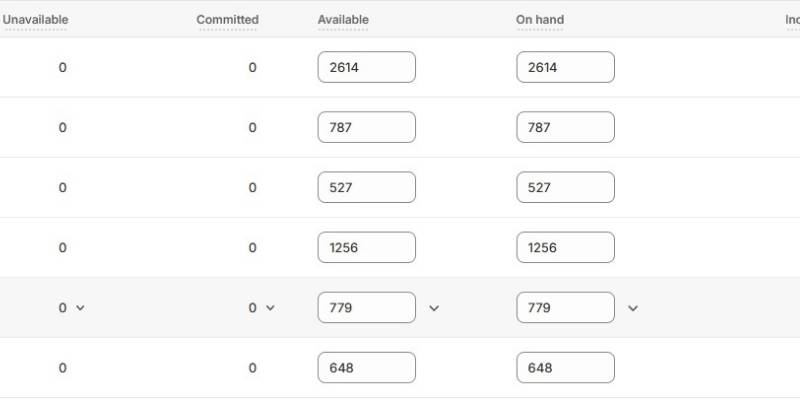
Task: Select the Available field showing 648
Action: (366, 367)
